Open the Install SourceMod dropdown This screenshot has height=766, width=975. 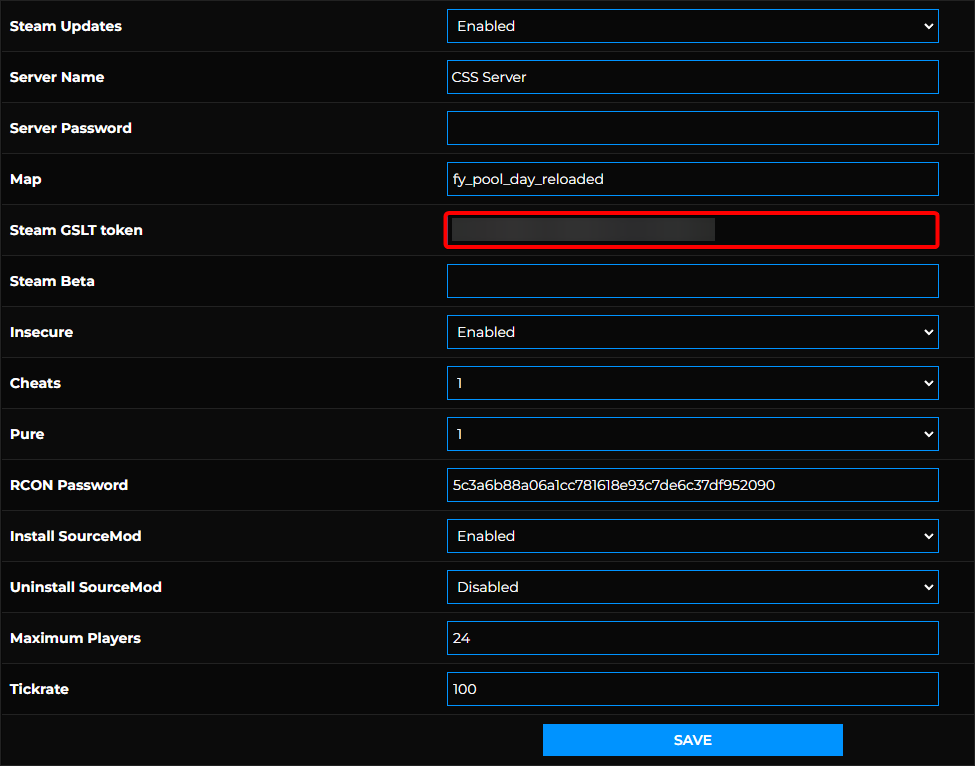pyautogui.click(x=692, y=536)
